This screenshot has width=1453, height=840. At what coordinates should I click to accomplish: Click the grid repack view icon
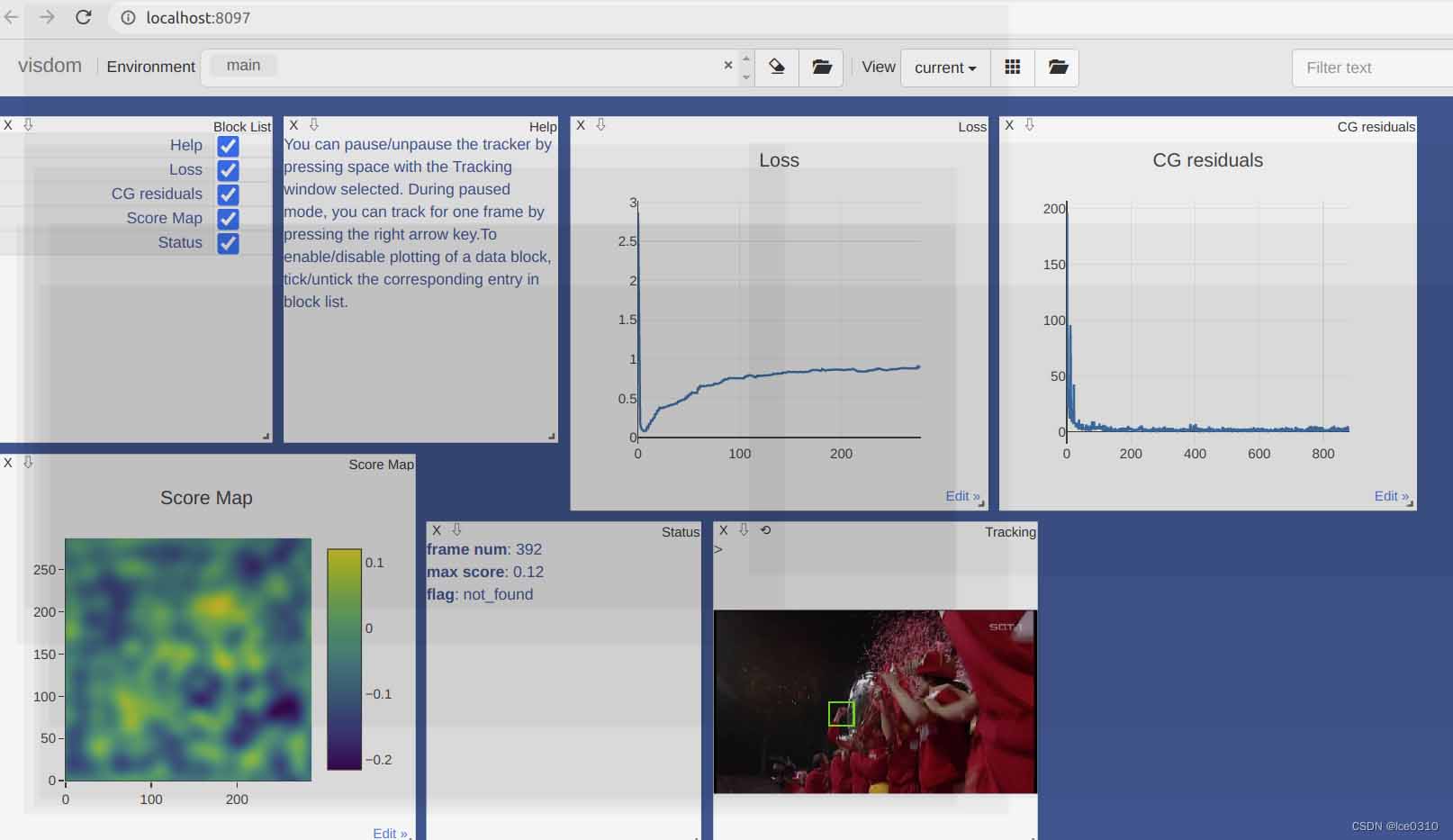point(1012,68)
